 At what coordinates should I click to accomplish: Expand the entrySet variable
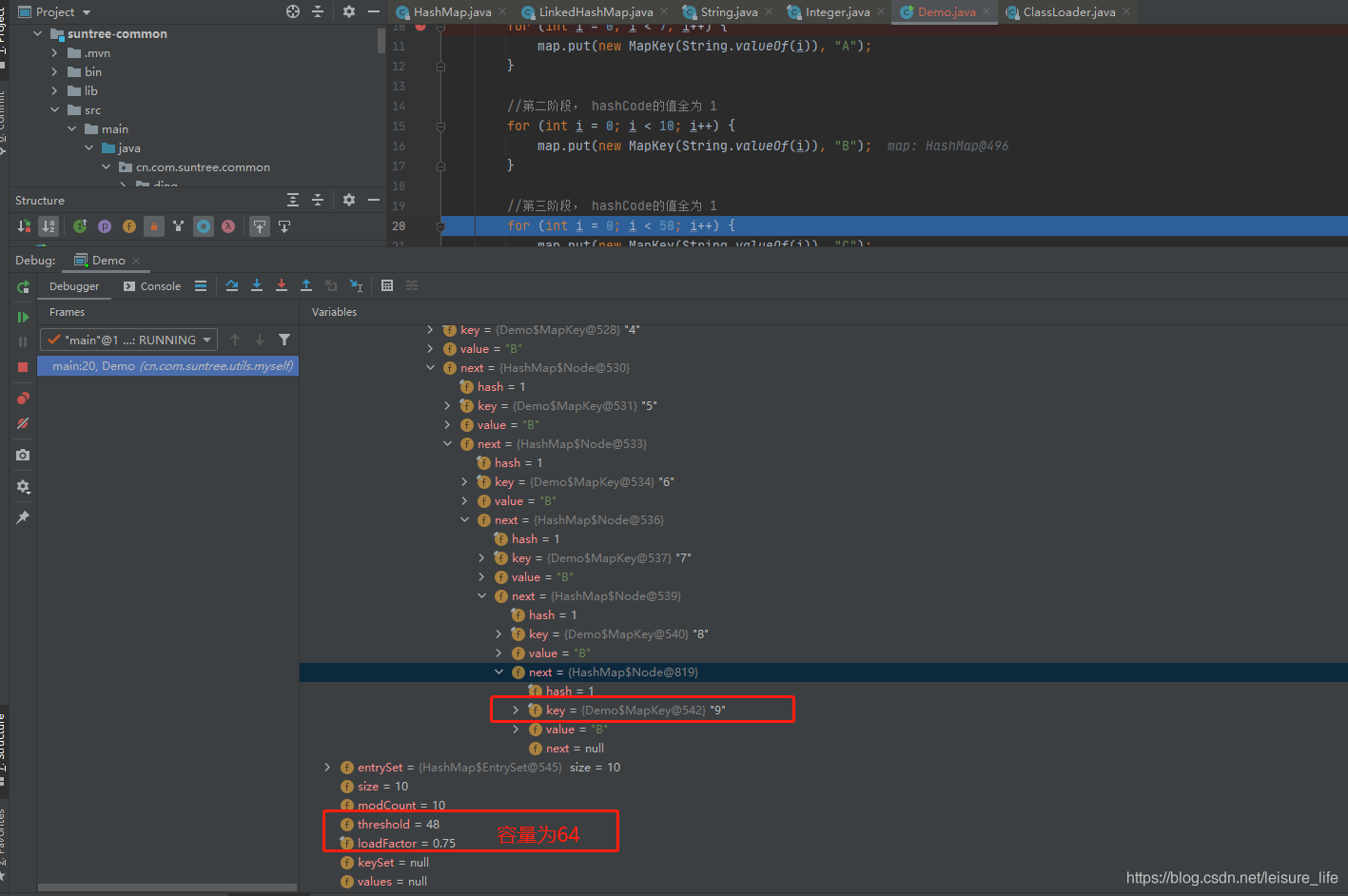pos(327,768)
